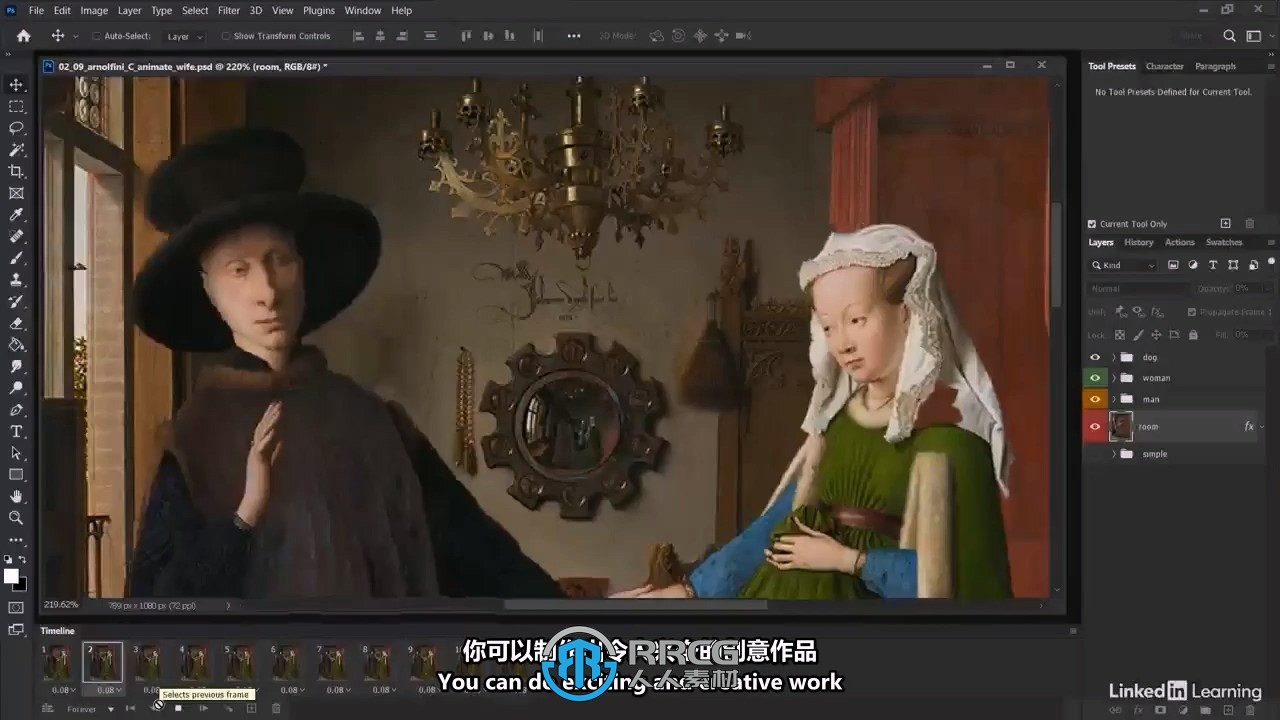Switch to the Character tab

coord(1164,66)
